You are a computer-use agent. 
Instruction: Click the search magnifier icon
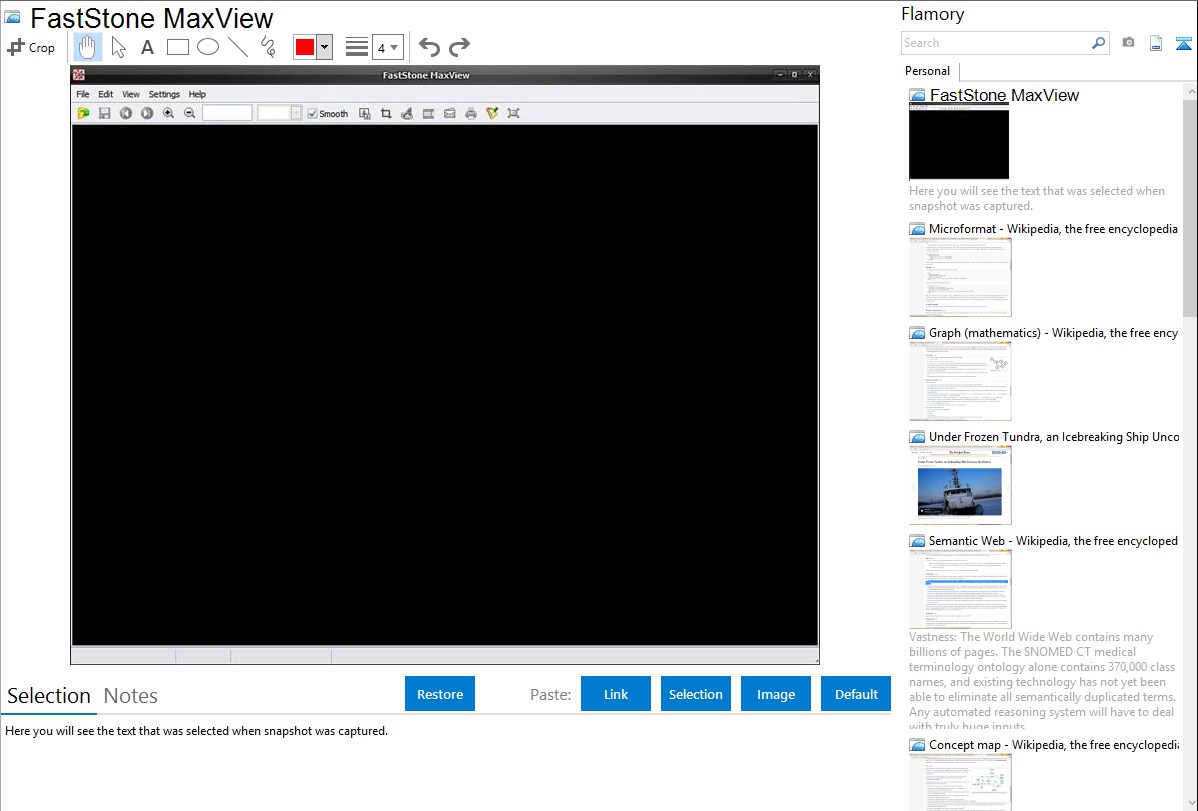(1099, 43)
